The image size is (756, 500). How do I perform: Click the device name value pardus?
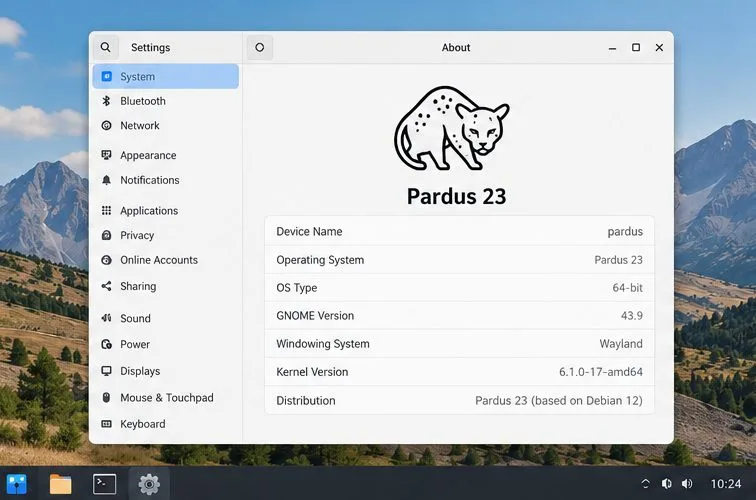(625, 232)
